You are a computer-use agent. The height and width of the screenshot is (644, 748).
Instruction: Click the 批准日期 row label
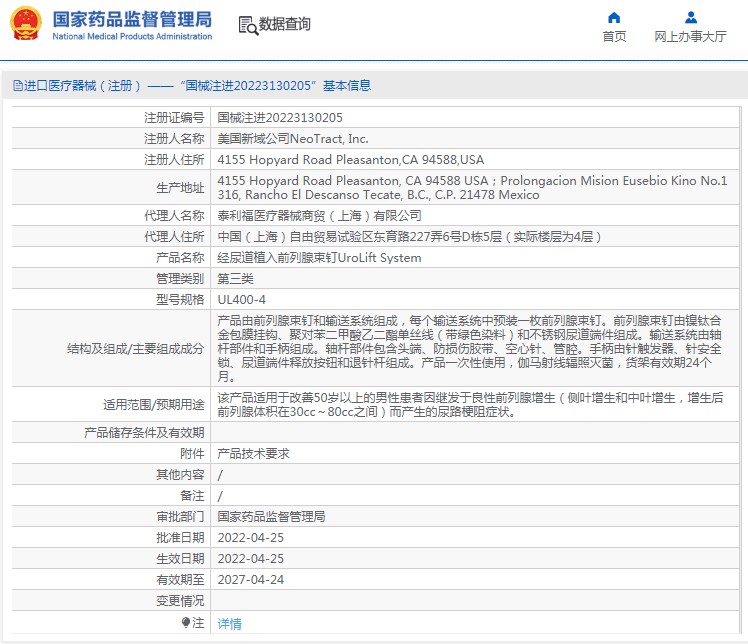(x=180, y=538)
